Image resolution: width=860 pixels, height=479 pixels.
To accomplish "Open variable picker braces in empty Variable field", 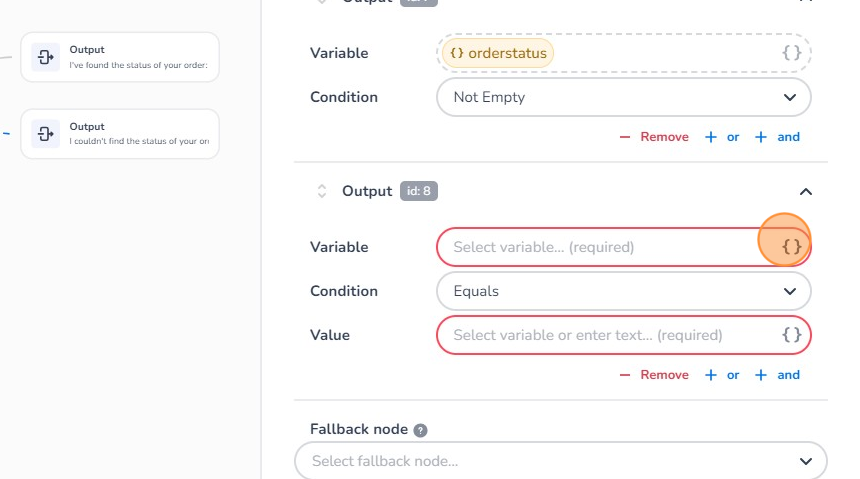I will click(791, 246).
